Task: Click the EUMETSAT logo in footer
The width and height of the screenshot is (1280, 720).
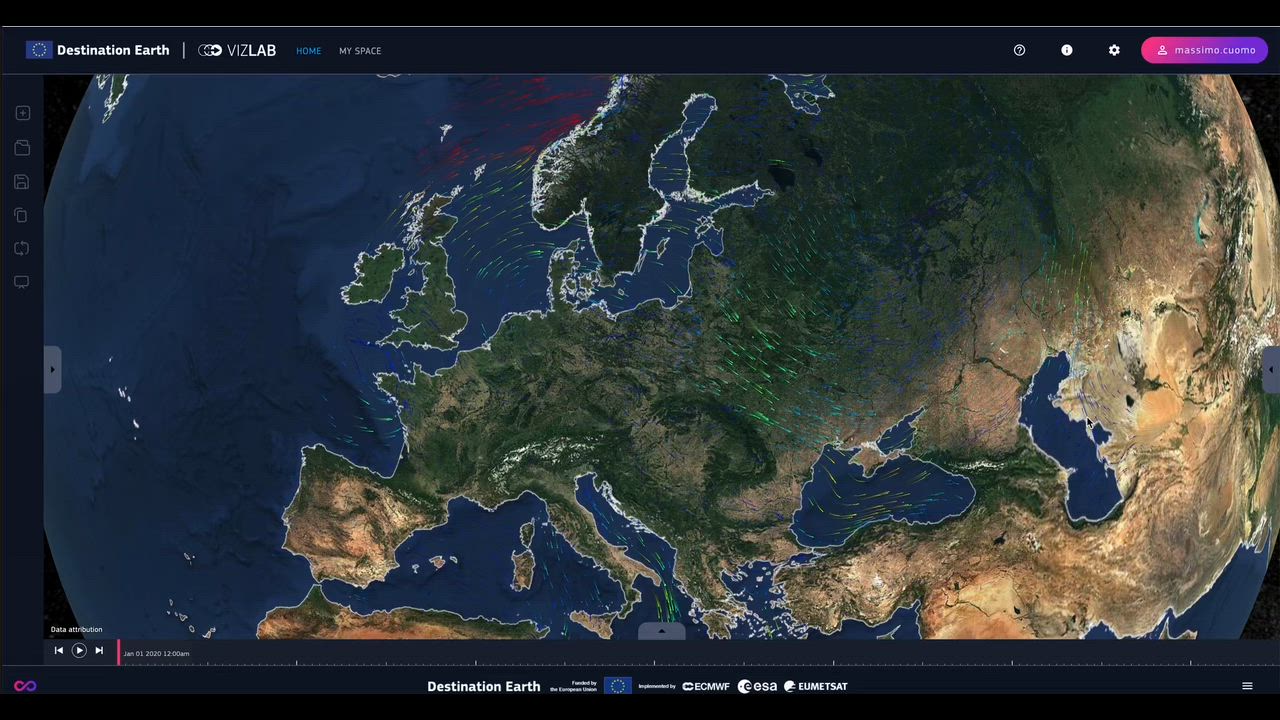Action: click(816, 687)
